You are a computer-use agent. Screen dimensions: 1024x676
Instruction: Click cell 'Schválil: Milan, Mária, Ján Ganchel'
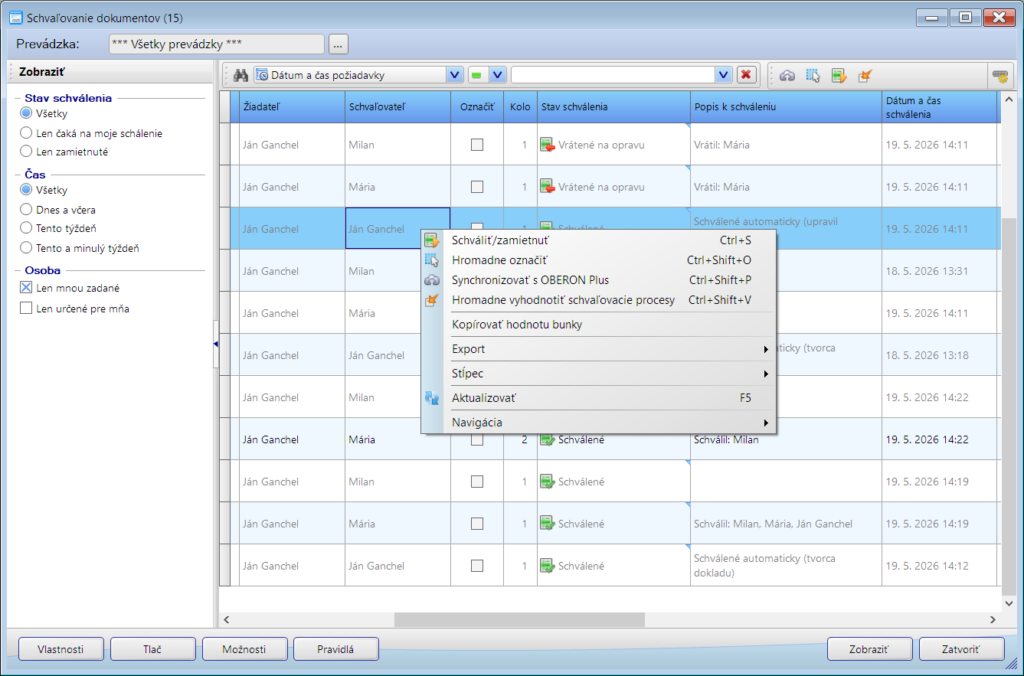click(x=786, y=524)
